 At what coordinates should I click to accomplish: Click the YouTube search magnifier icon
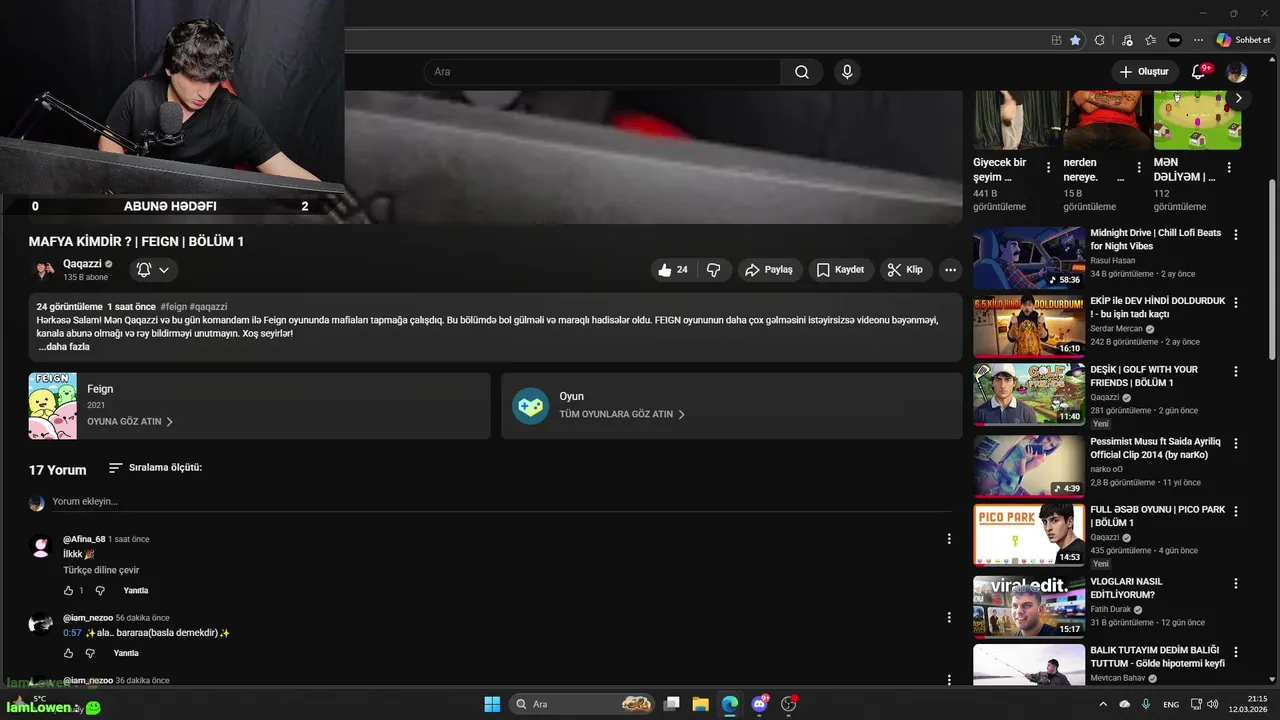click(802, 72)
